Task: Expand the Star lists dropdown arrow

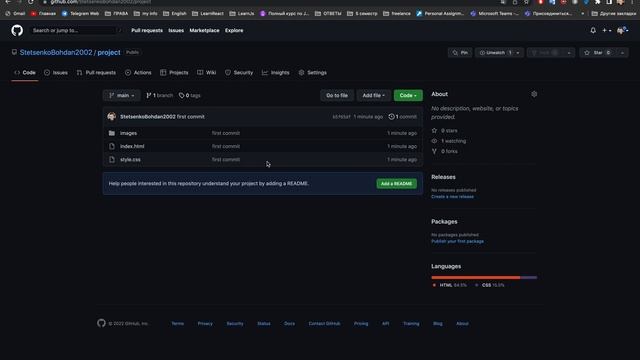Action: [x=622, y=53]
